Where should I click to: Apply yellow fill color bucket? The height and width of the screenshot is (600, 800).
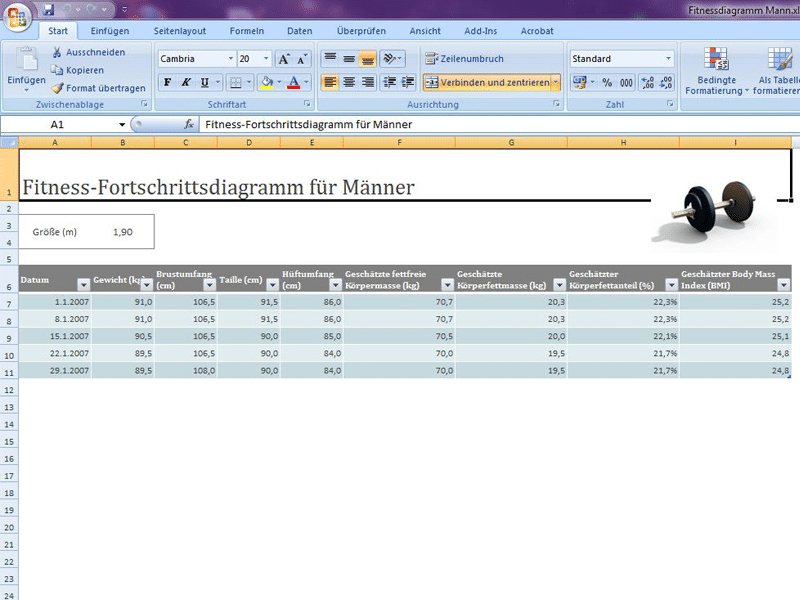pyautogui.click(x=267, y=82)
